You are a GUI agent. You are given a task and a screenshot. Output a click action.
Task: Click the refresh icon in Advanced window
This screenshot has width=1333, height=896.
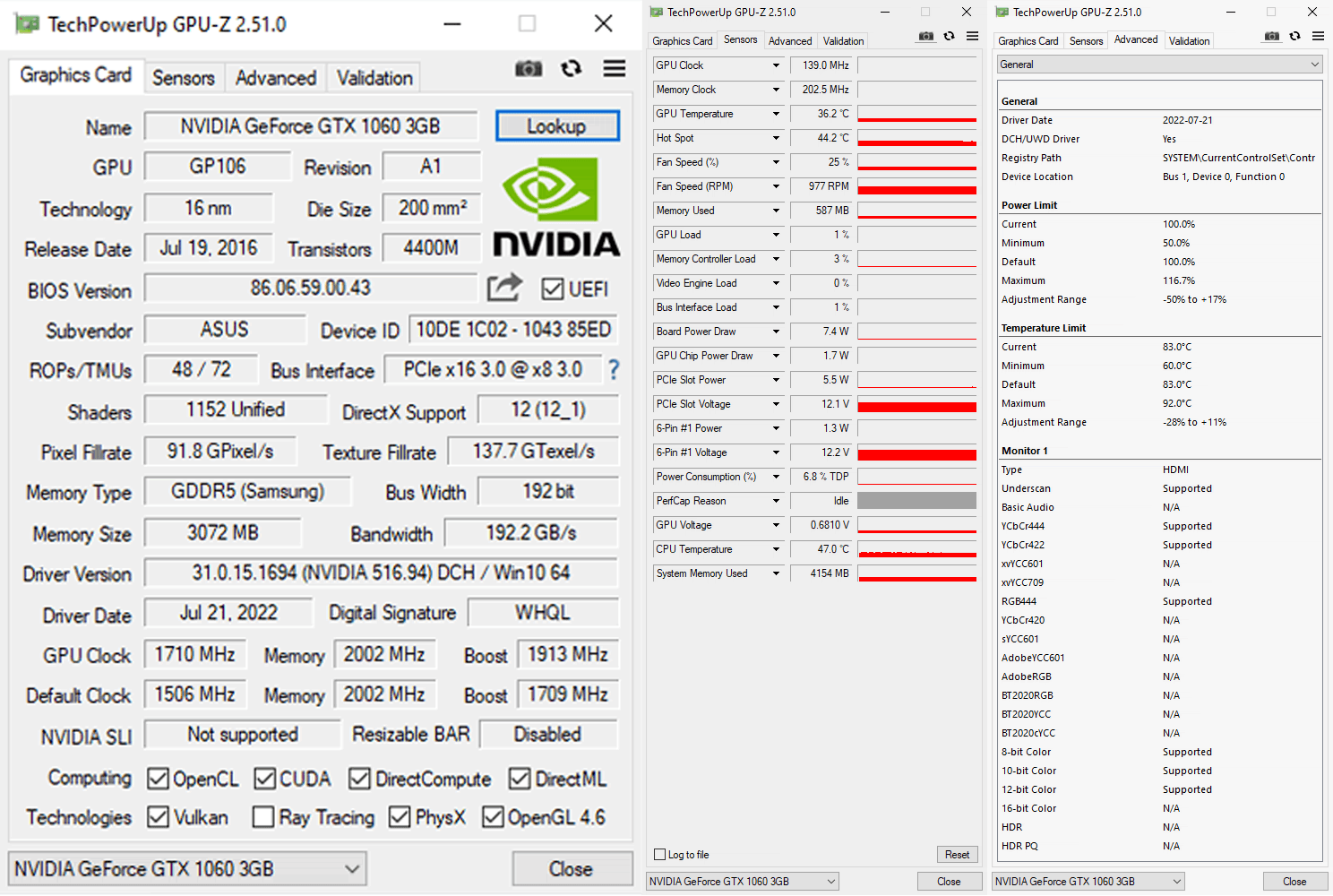click(1294, 37)
